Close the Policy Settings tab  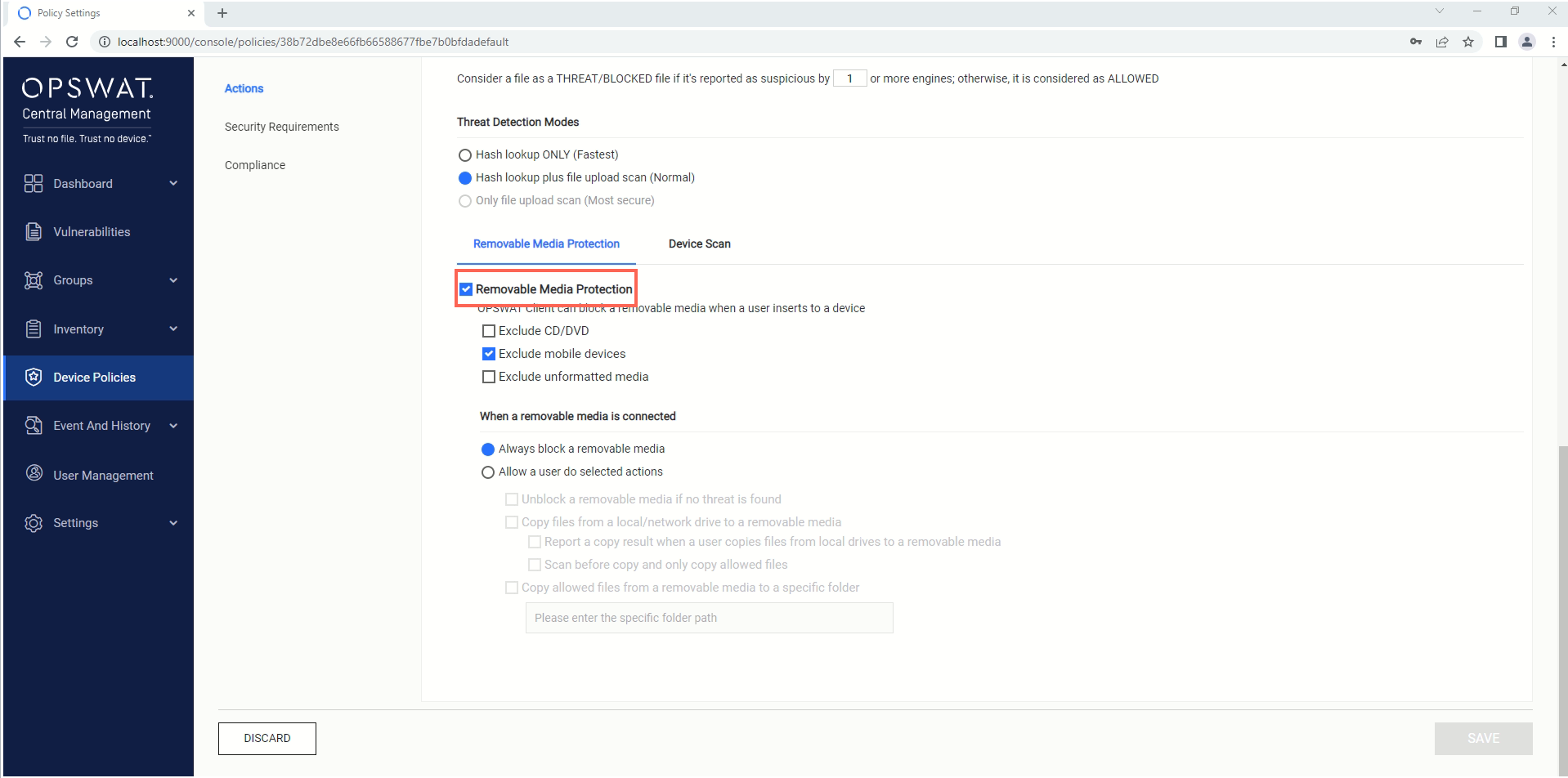(190, 13)
